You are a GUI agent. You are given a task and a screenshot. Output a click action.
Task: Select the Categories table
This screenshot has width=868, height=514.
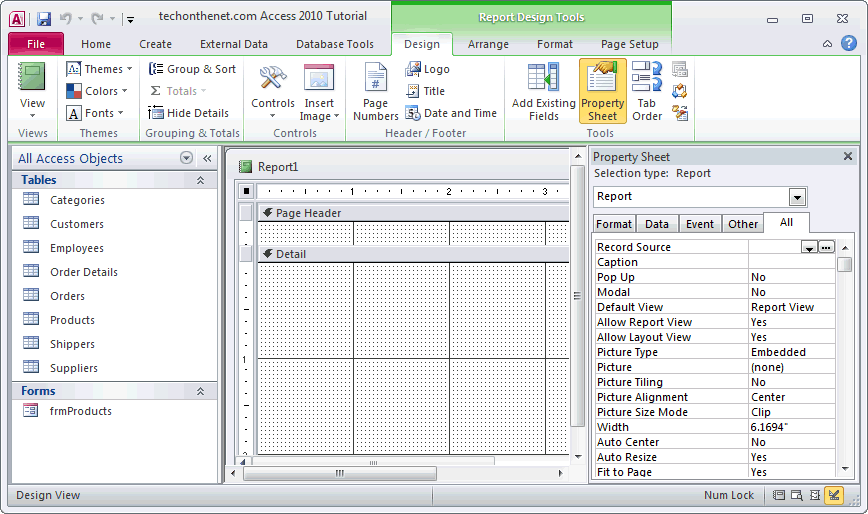pos(115,200)
